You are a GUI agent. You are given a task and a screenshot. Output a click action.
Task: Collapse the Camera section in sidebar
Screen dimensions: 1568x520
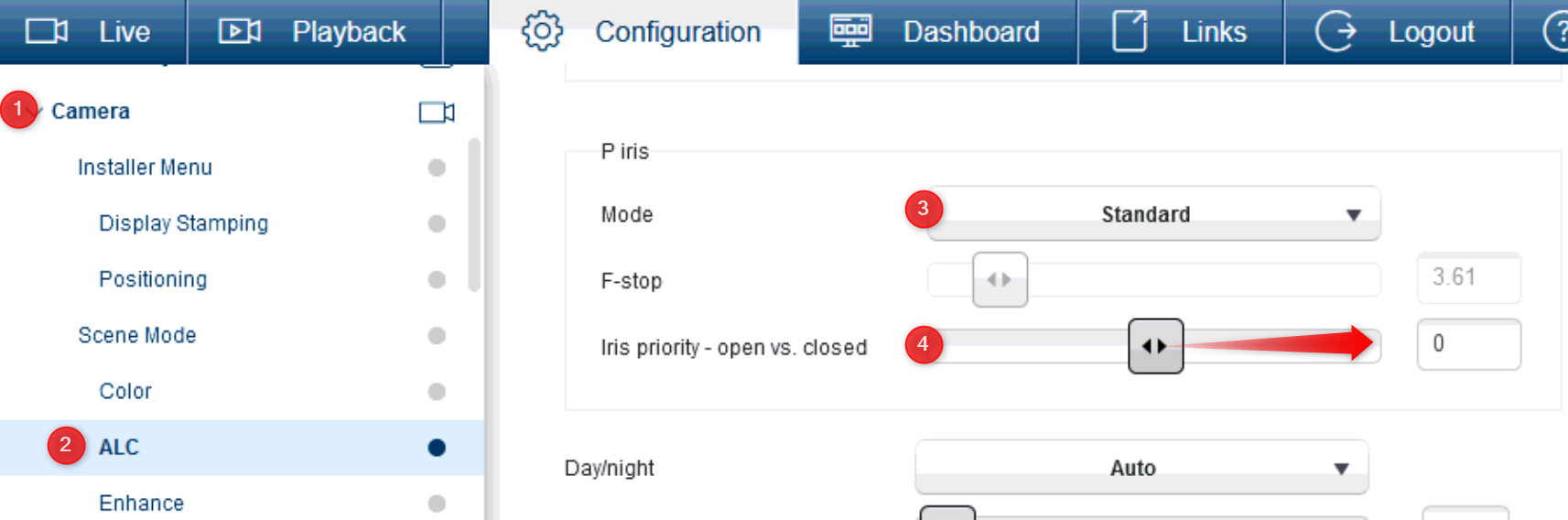pyautogui.click(x=37, y=111)
